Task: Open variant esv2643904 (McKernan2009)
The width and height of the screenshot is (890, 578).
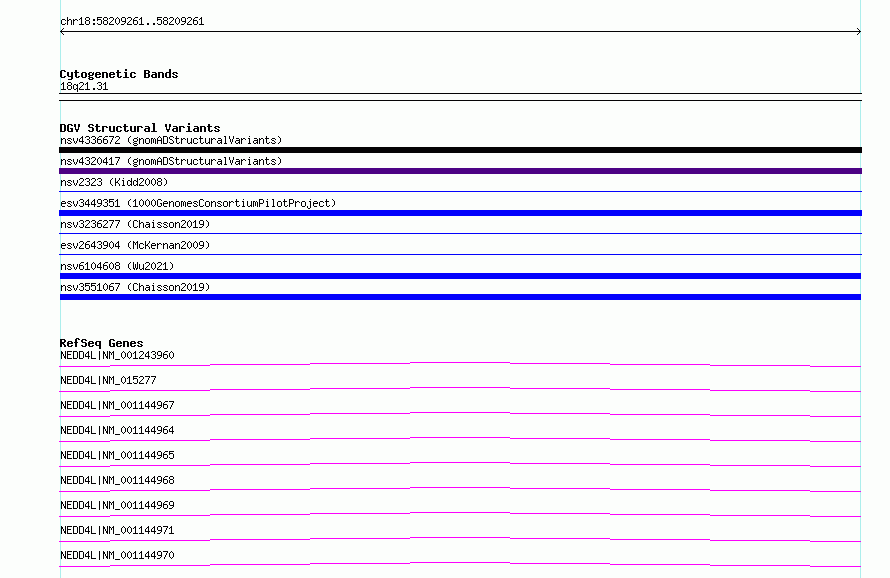Action: 135,245
